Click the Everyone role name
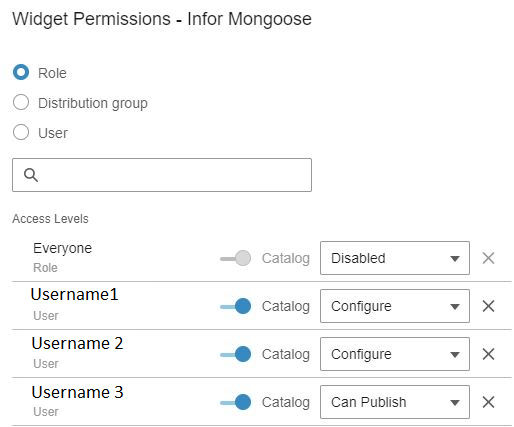Screen dimensions: 514x427 pos(62,248)
